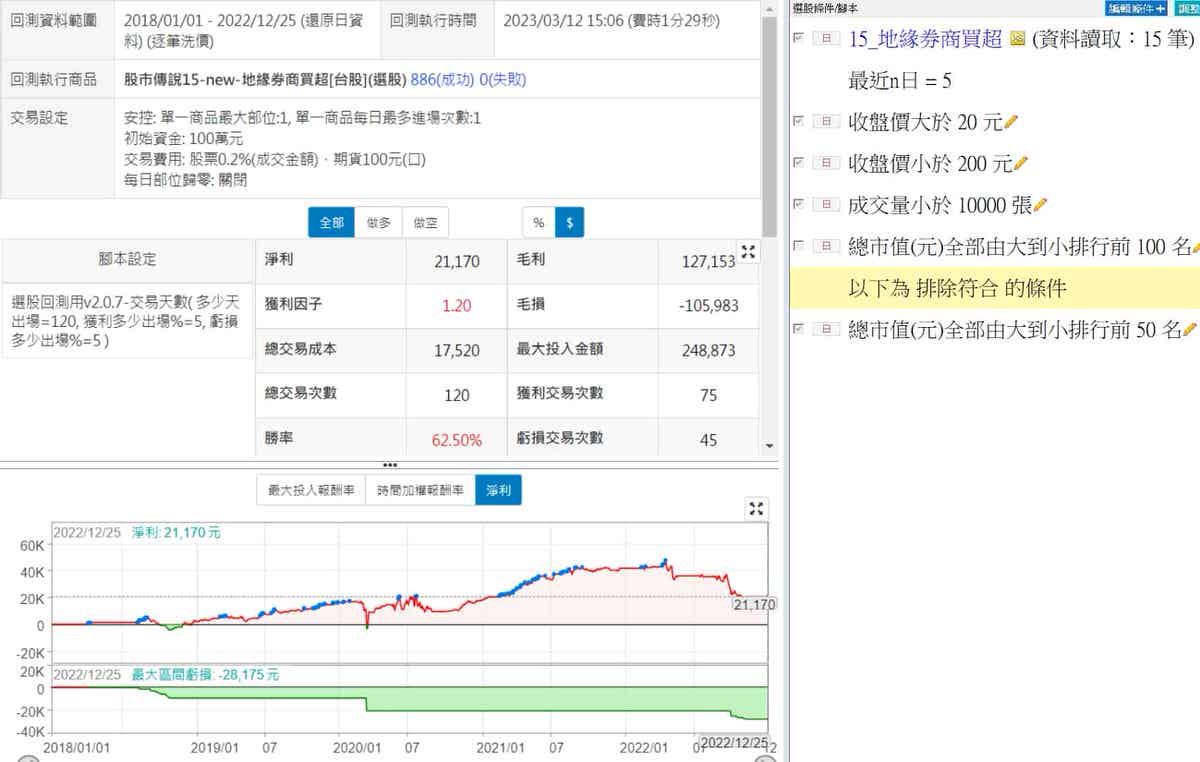This screenshot has height=762, width=1200.
Task: Switch display to percent (%) mode
Action: tap(539, 222)
